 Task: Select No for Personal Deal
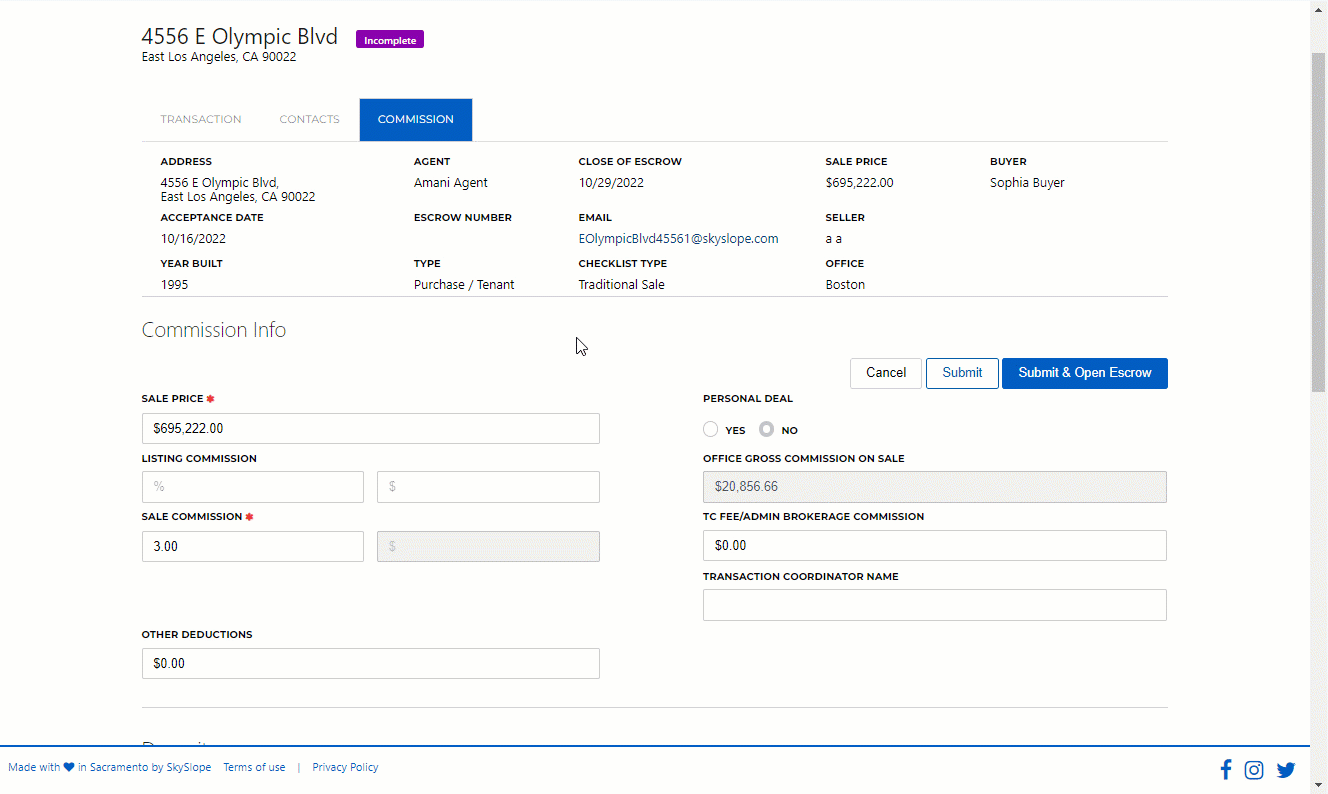pos(767,429)
